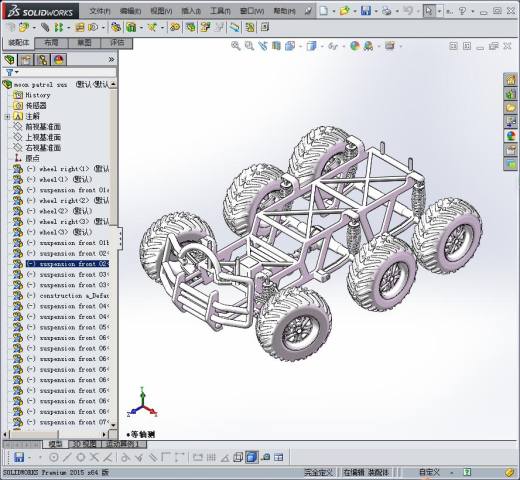Click the Zoom to Fit magnifier icon
Image resolution: width=520 pixels, height=480 pixels.
click(236, 46)
